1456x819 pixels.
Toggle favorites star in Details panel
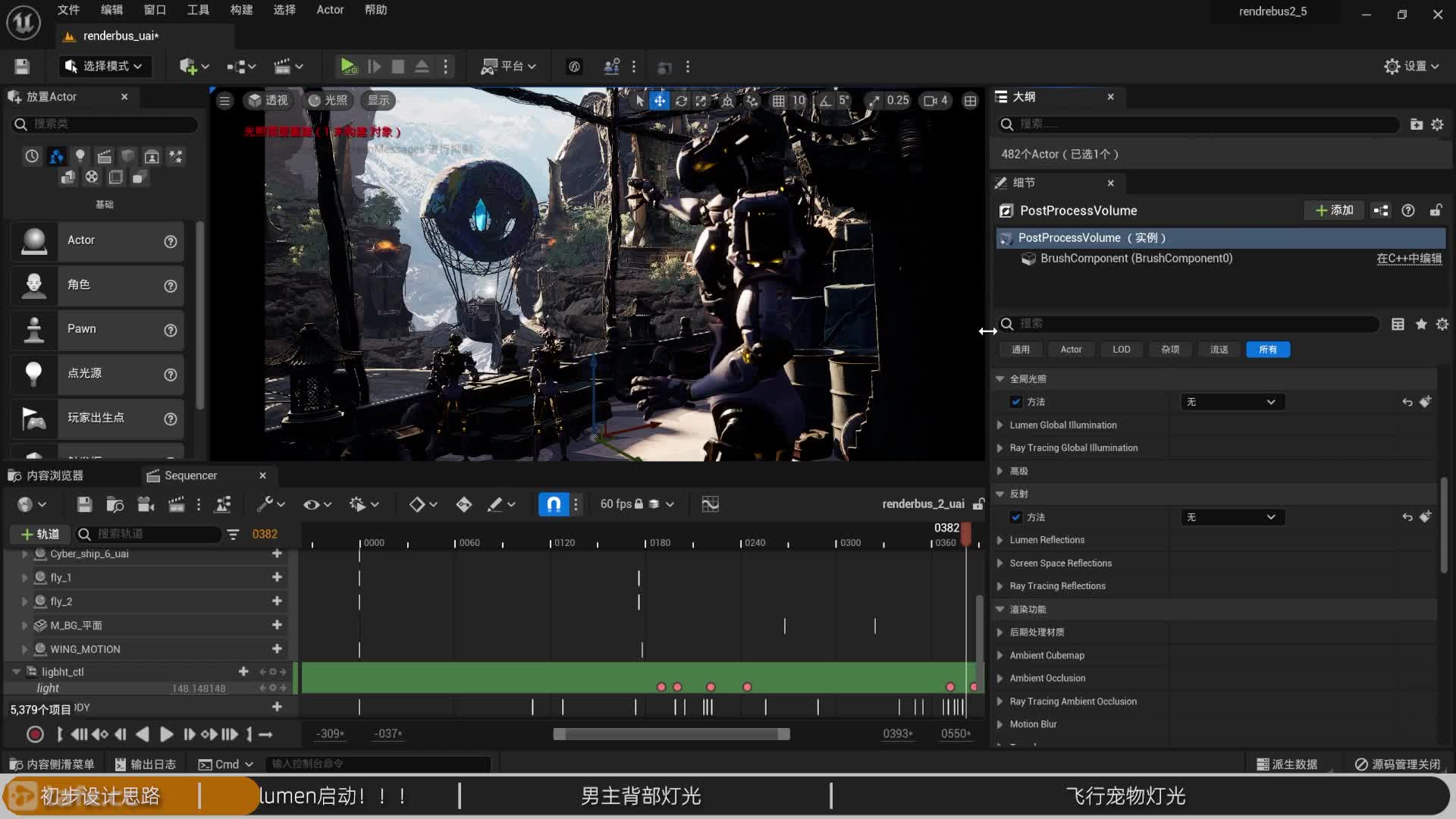click(x=1421, y=324)
